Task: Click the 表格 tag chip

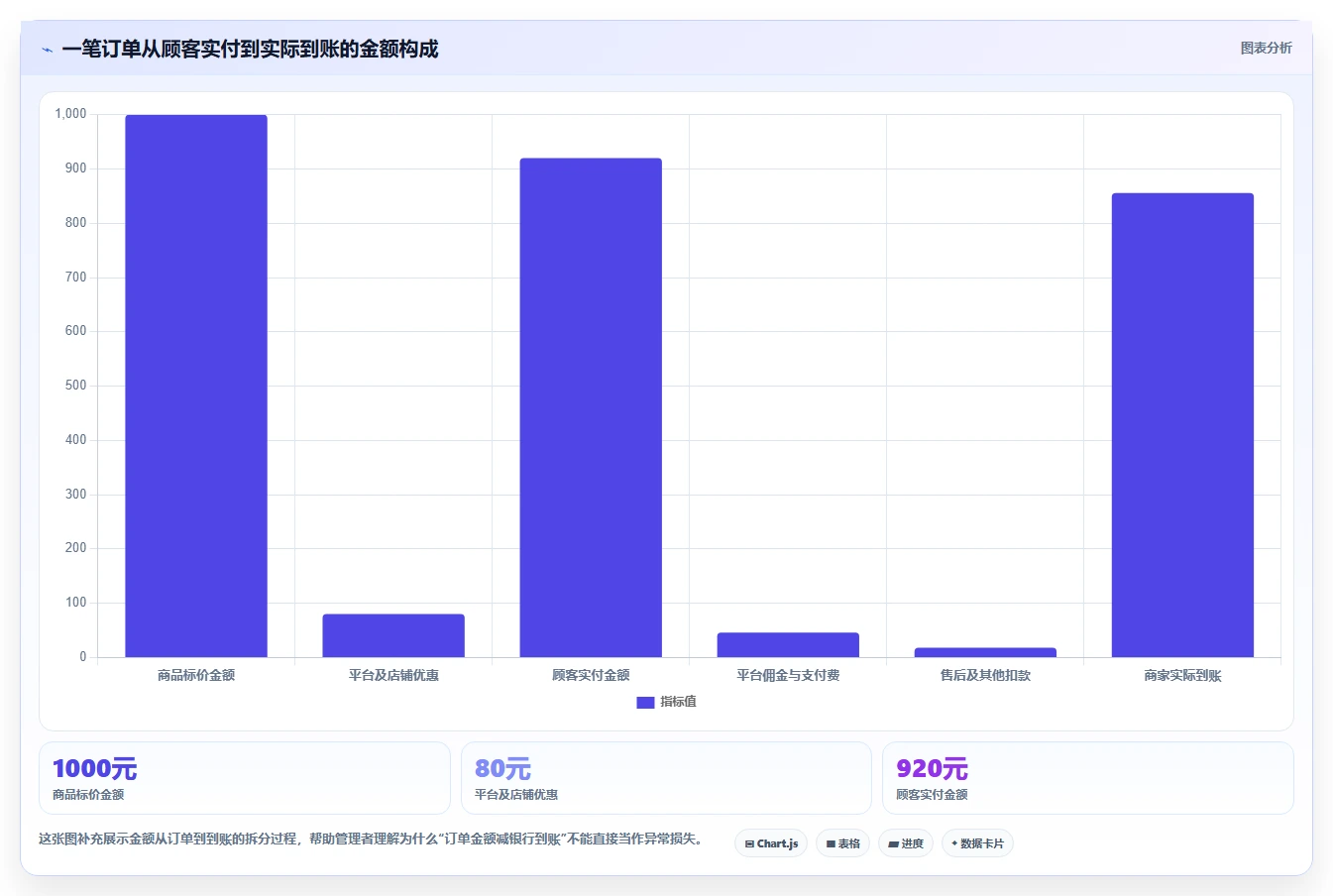Action: 842,843
